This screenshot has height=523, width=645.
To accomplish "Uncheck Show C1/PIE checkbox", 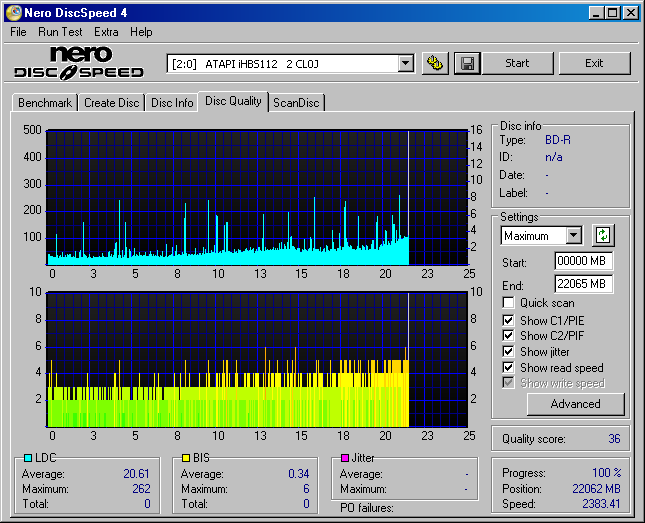I will tap(508, 320).
